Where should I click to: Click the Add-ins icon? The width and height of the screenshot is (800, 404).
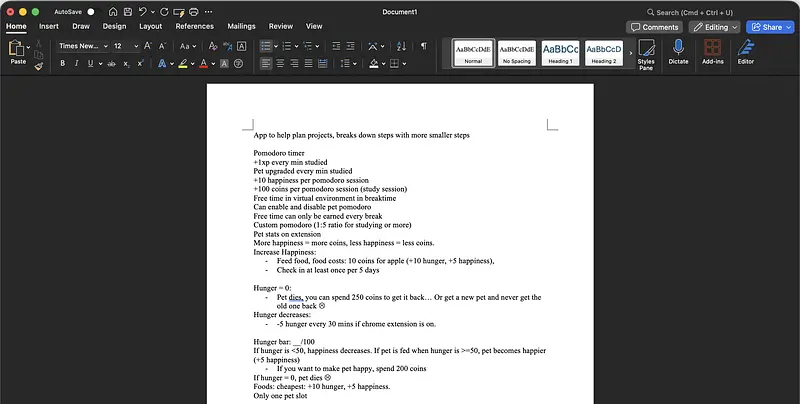[x=712, y=53]
